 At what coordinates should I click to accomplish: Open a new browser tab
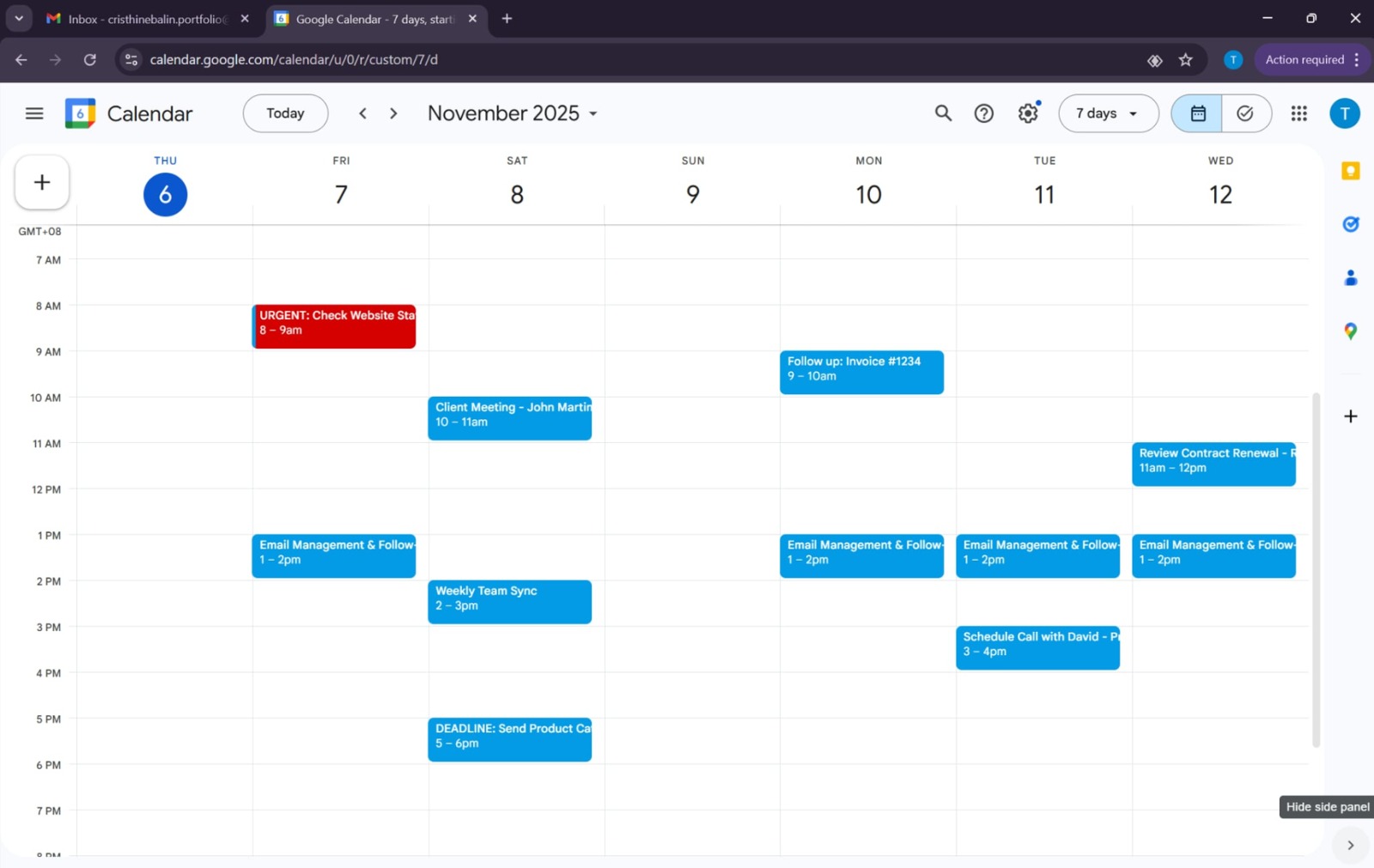tap(507, 18)
